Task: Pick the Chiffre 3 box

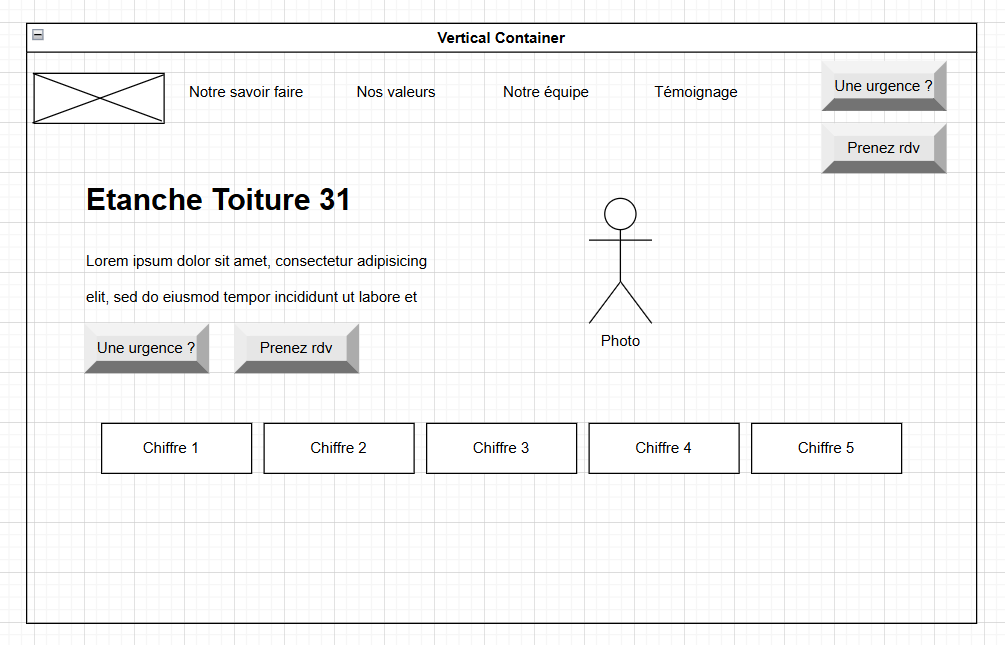Action: (x=501, y=448)
